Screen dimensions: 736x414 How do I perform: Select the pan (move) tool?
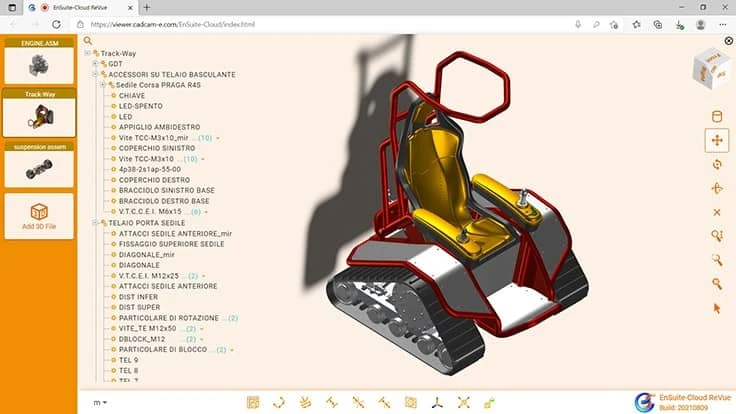click(716, 141)
